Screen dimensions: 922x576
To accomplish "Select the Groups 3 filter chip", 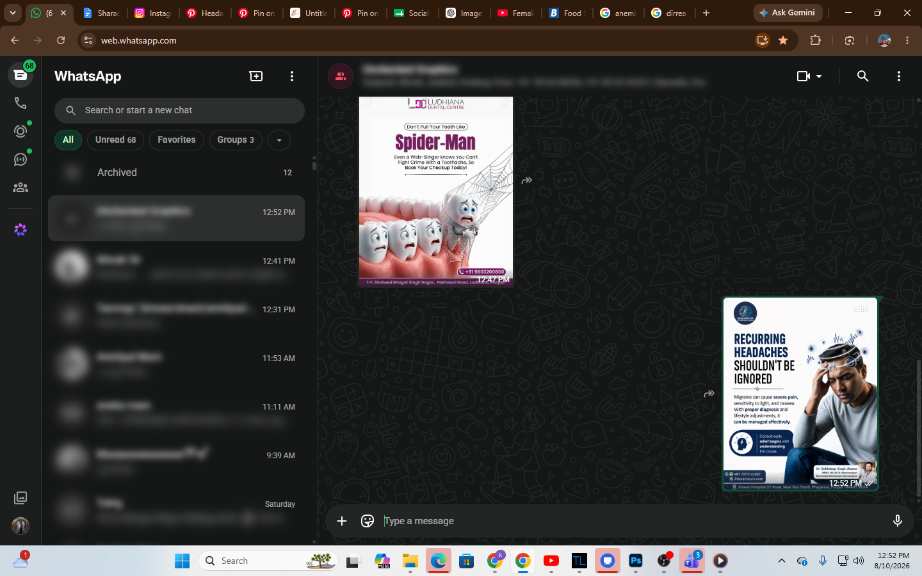I will point(235,140).
